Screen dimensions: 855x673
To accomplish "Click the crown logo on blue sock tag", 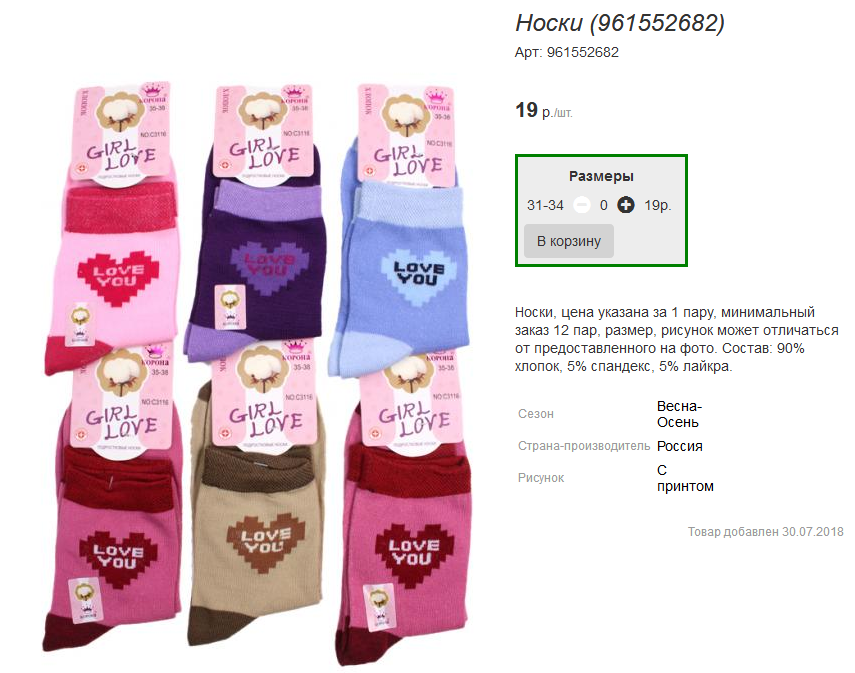I will point(436,97).
